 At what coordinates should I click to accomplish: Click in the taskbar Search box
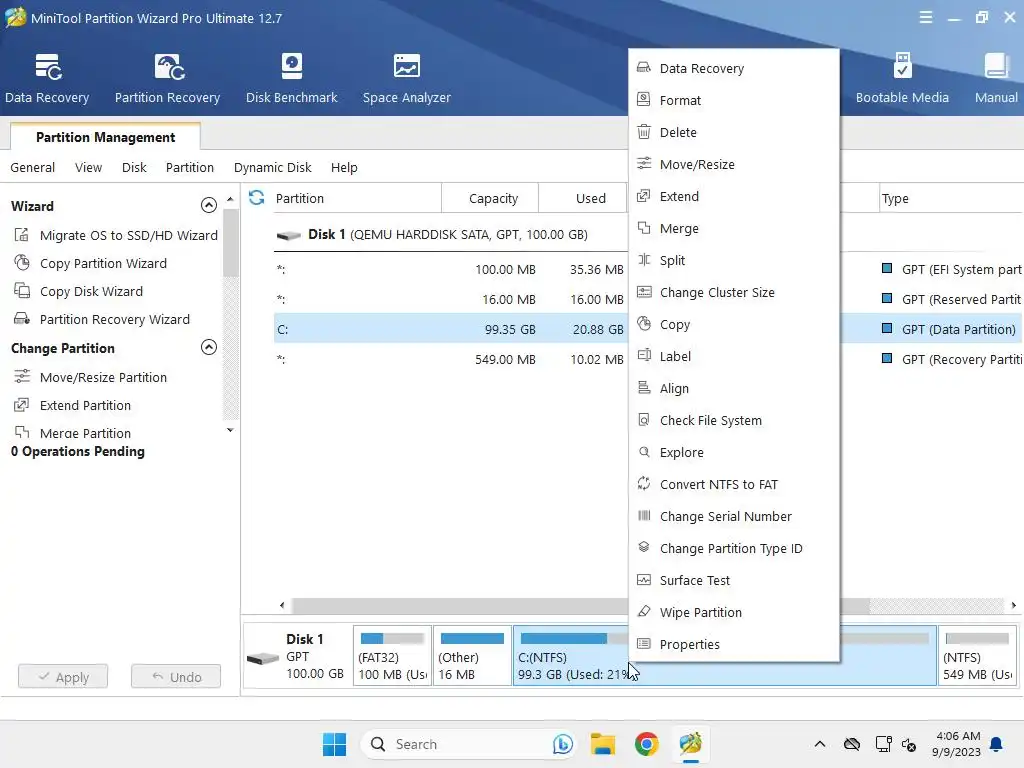pyautogui.click(x=468, y=744)
